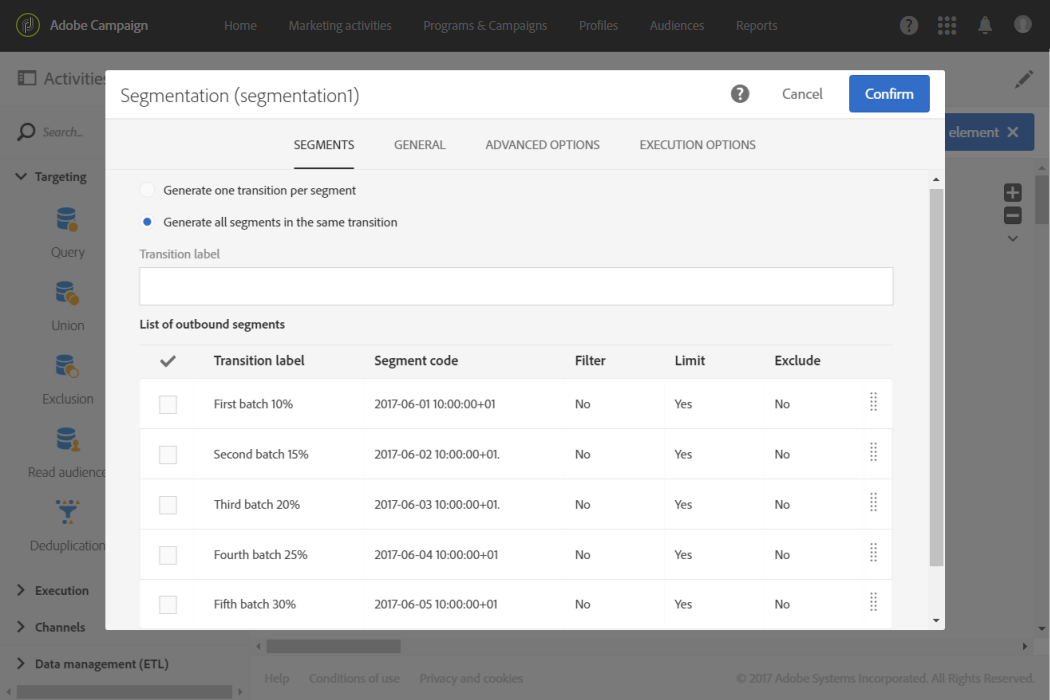Open the apps grid icon in top bar
Viewport: 1050px width, 700px height.
click(946, 26)
